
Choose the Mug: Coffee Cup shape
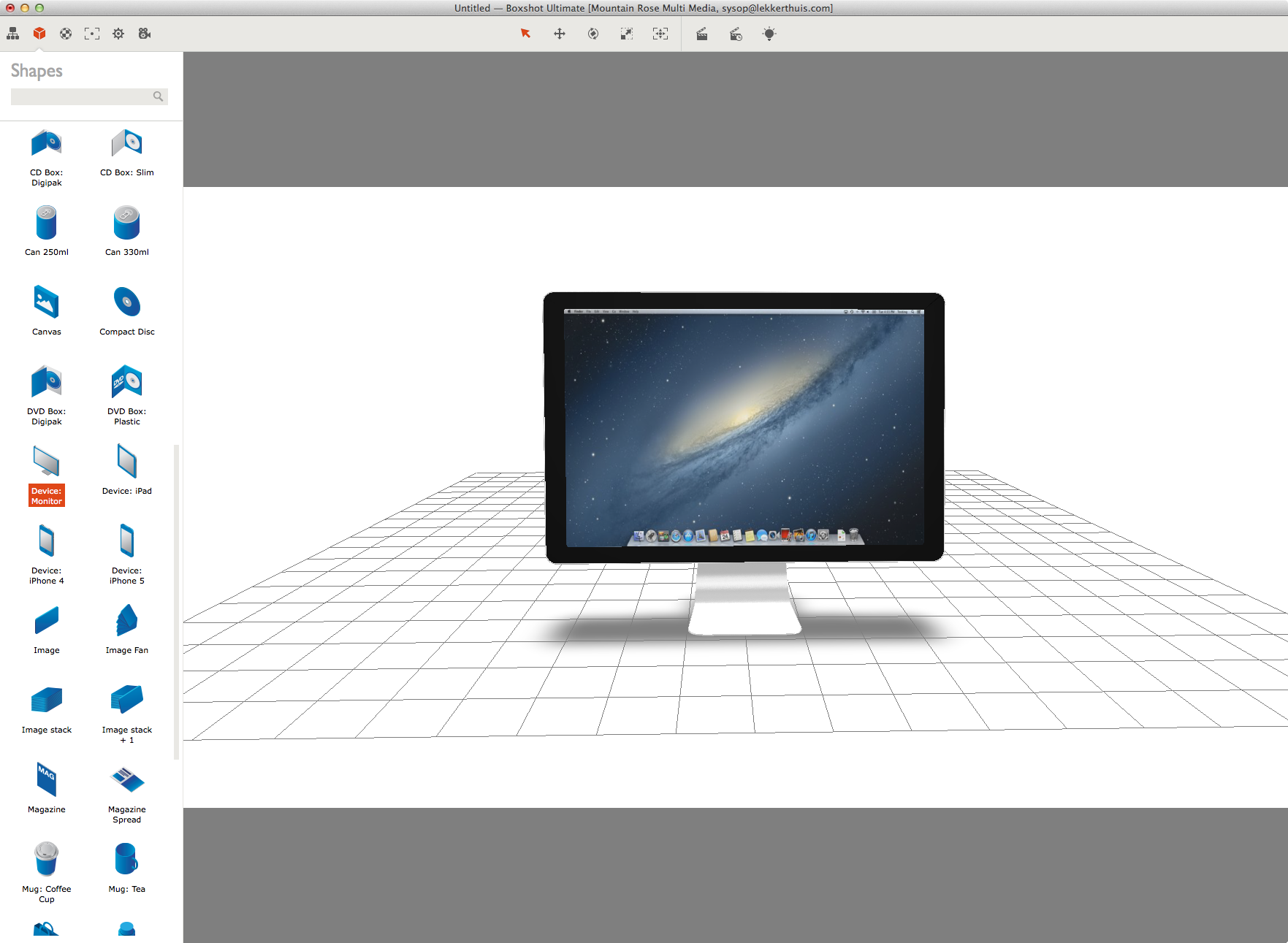[47, 873]
